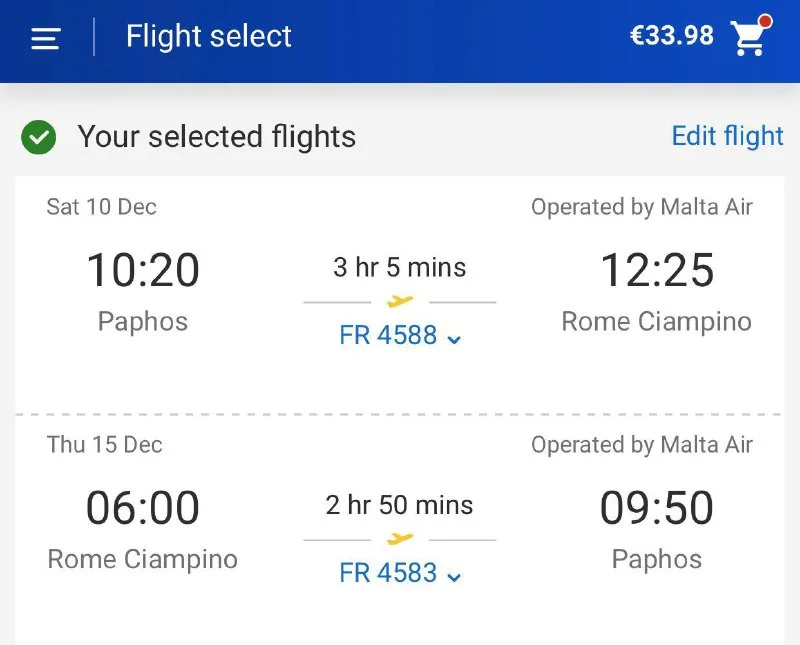Expand the chevron next to FR 4588
Screen dimensions: 800x645
[455, 339]
